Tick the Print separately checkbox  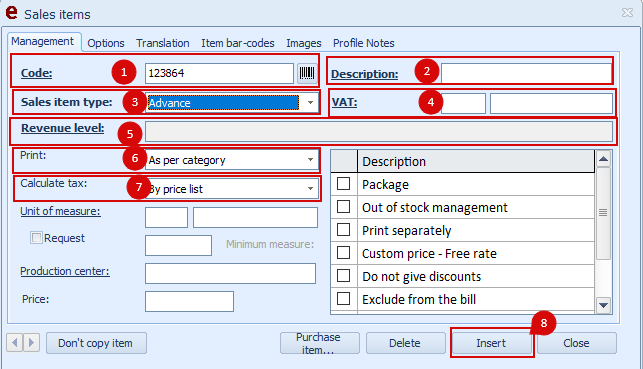coord(343,230)
